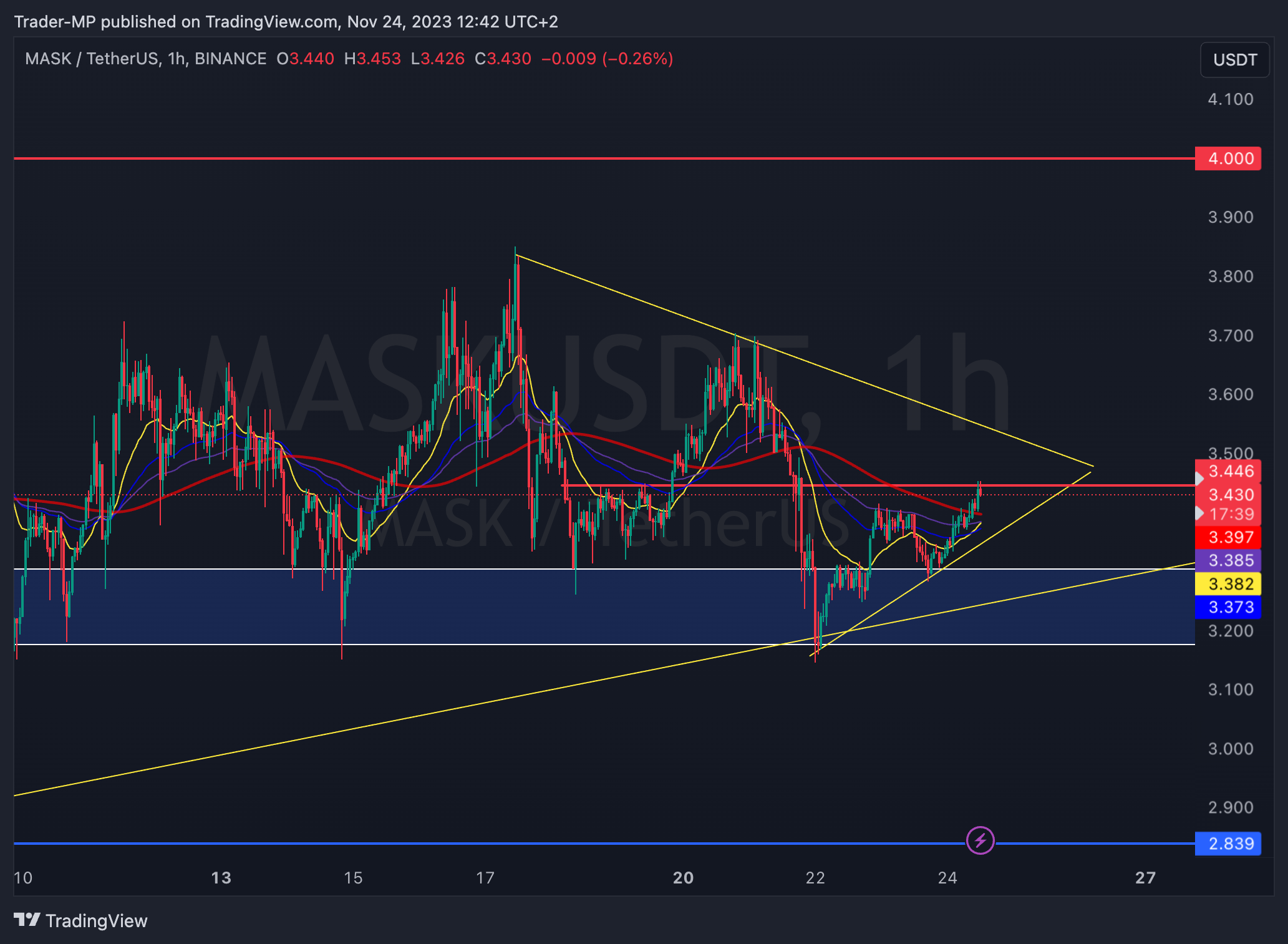The height and width of the screenshot is (944, 1288).
Task: Click the high value H3.453
Action: coord(372,59)
